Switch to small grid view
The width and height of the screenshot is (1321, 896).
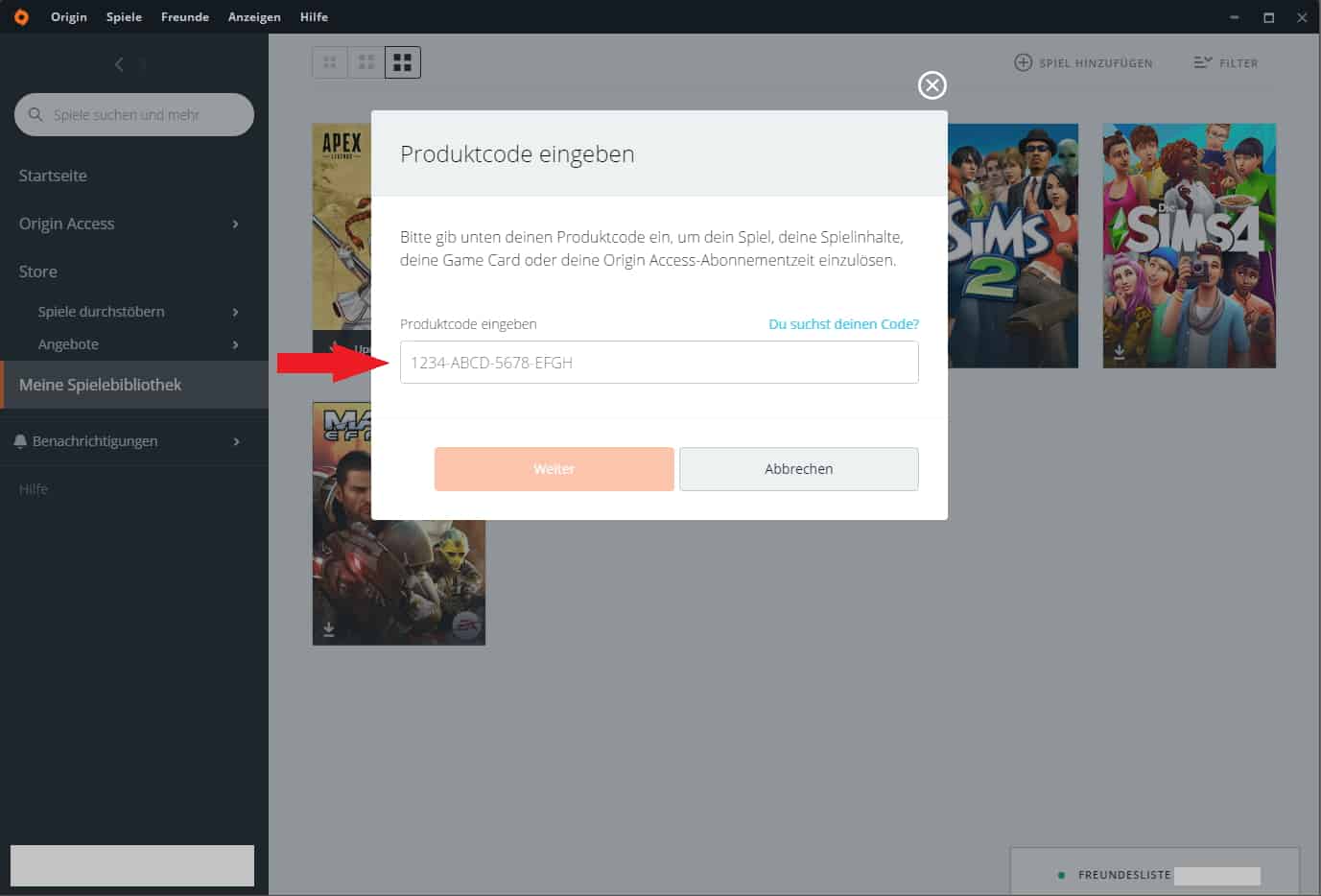point(330,62)
